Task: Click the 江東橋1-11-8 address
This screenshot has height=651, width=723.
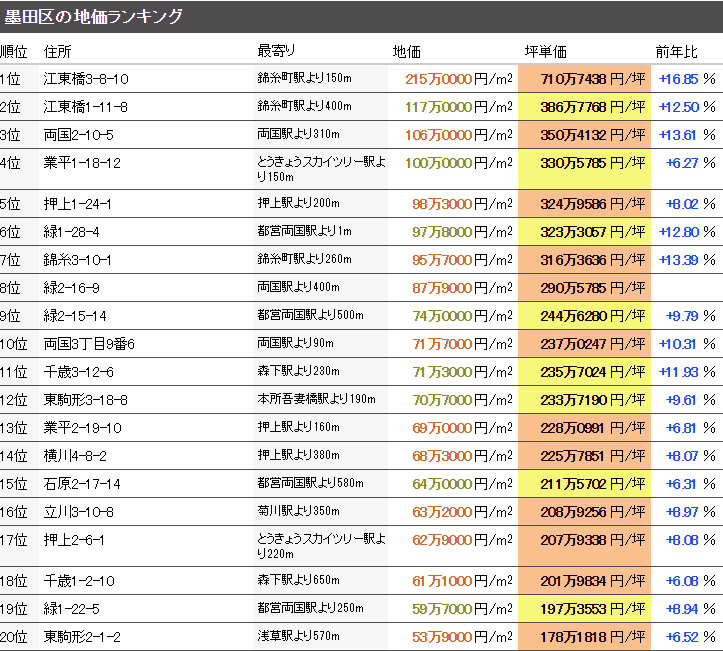Action: coord(86,107)
